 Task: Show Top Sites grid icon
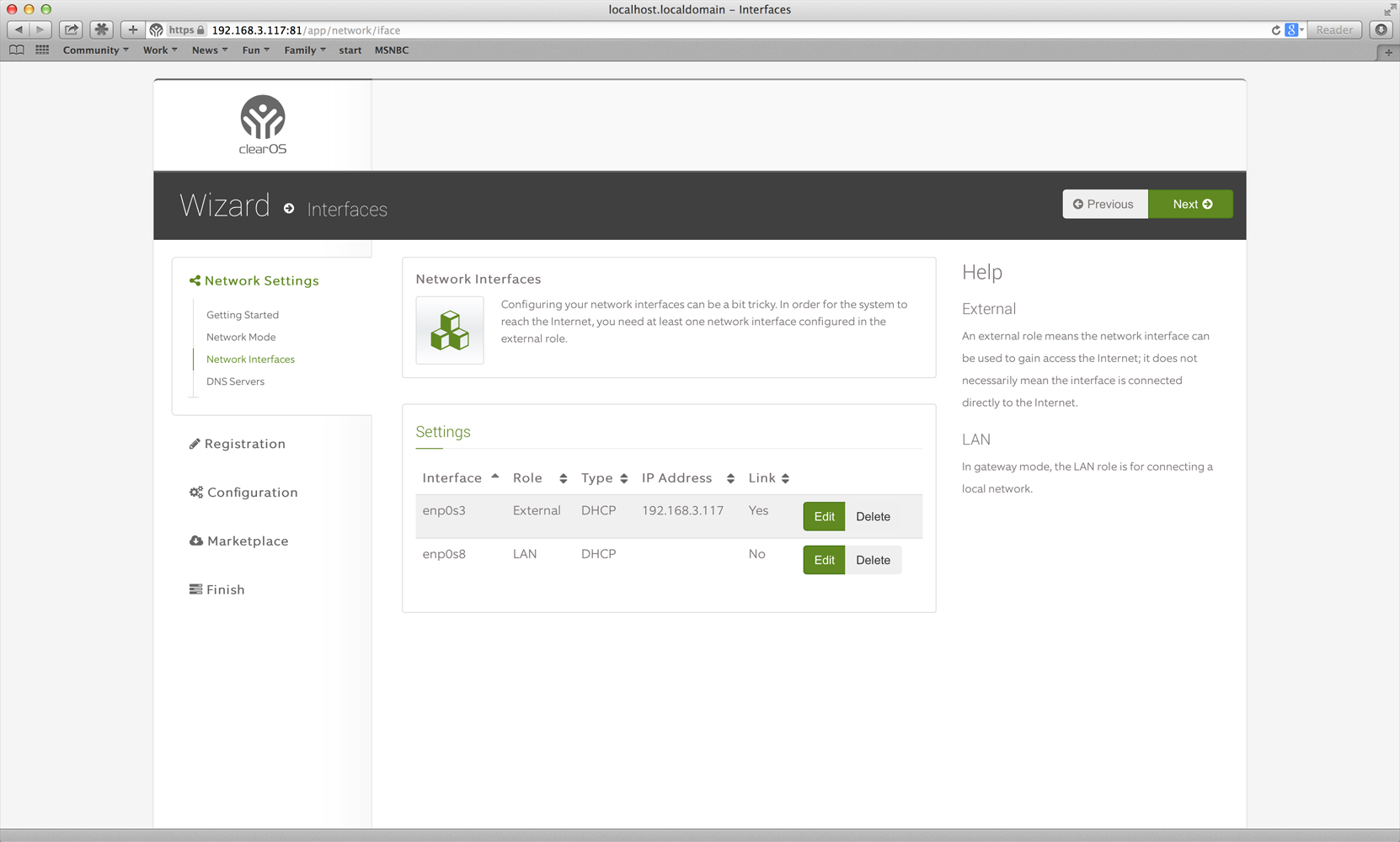coord(42,50)
